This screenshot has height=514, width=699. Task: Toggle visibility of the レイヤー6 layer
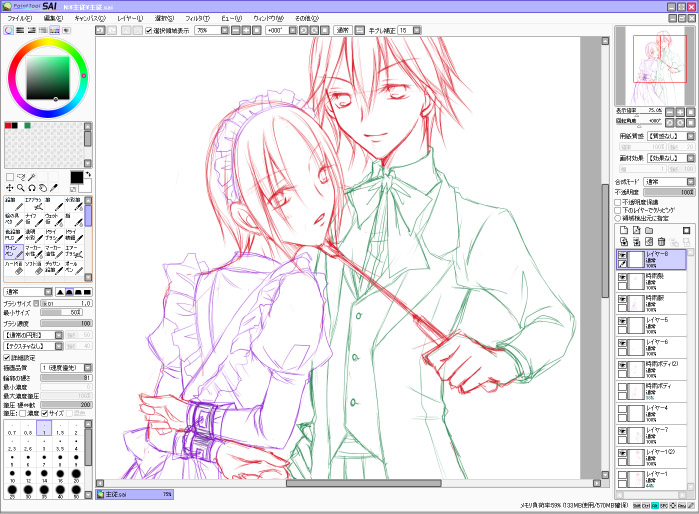pyautogui.click(x=622, y=343)
